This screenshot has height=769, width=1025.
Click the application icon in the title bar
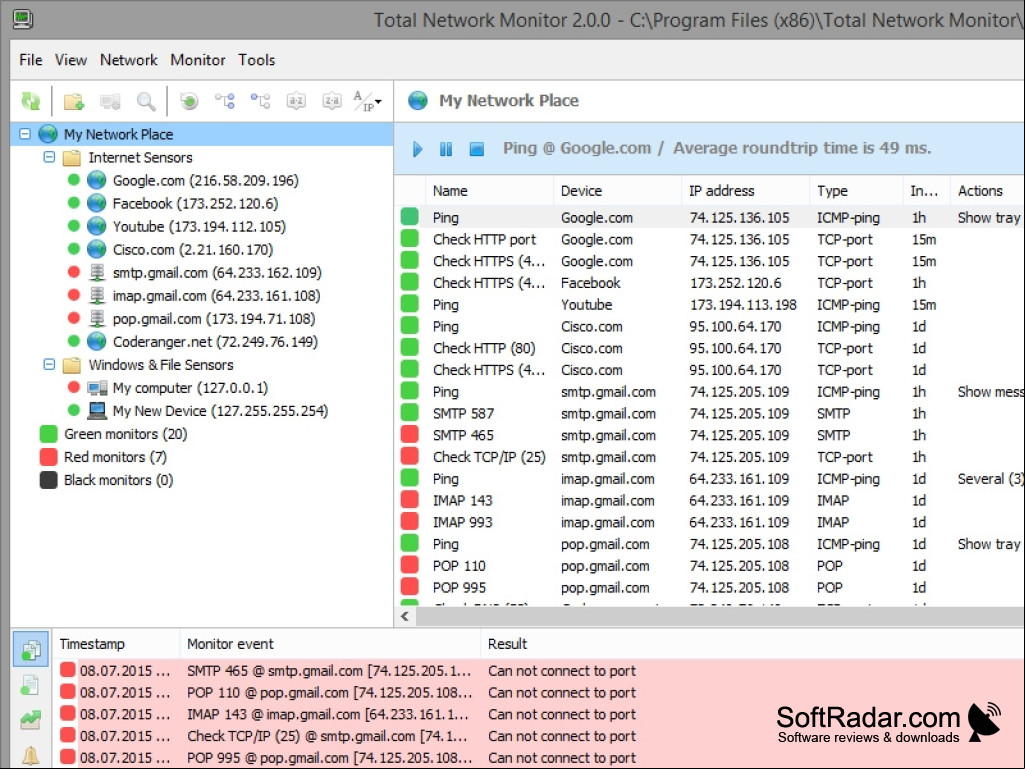(24, 19)
